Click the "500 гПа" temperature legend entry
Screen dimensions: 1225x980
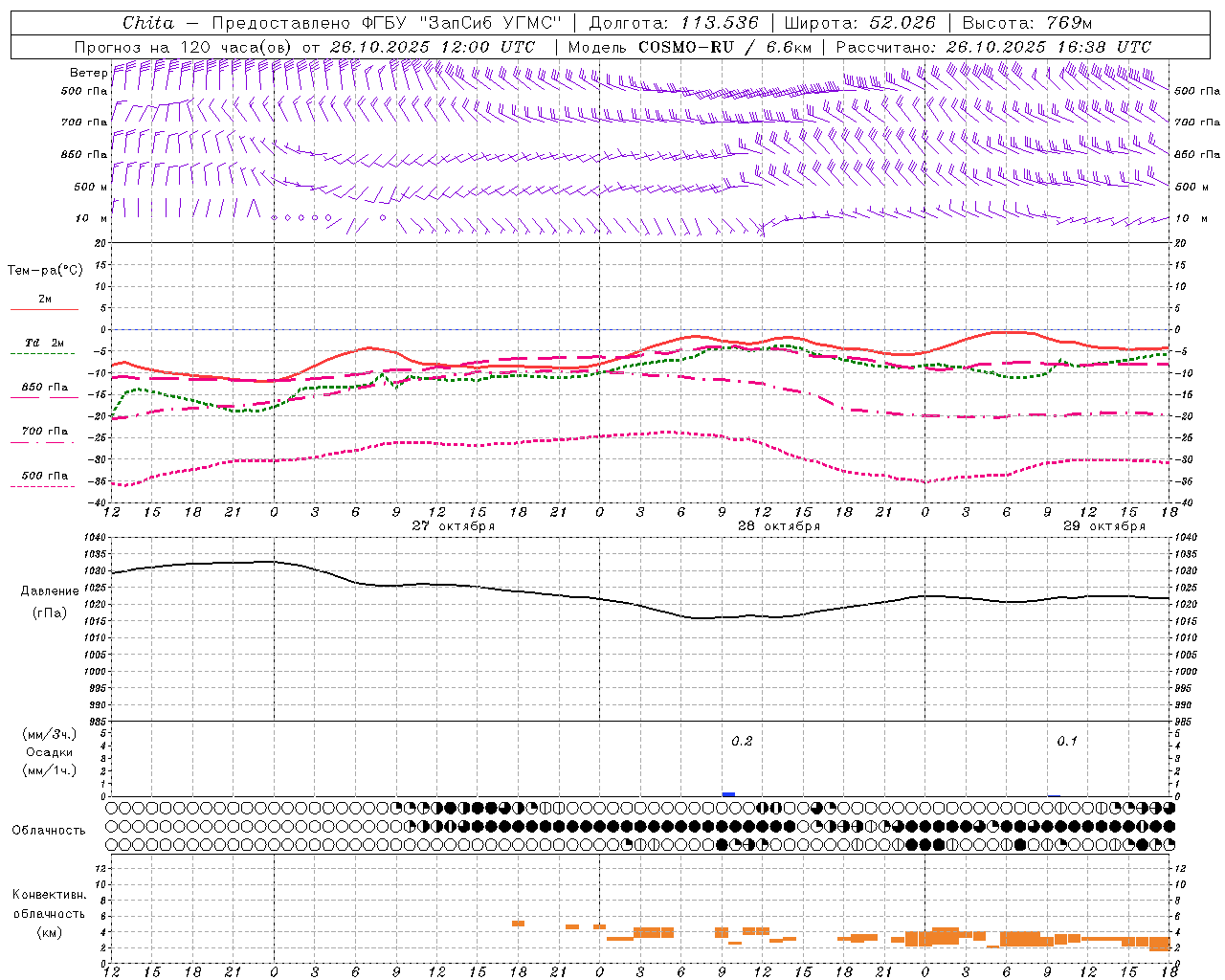[x=45, y=476]
